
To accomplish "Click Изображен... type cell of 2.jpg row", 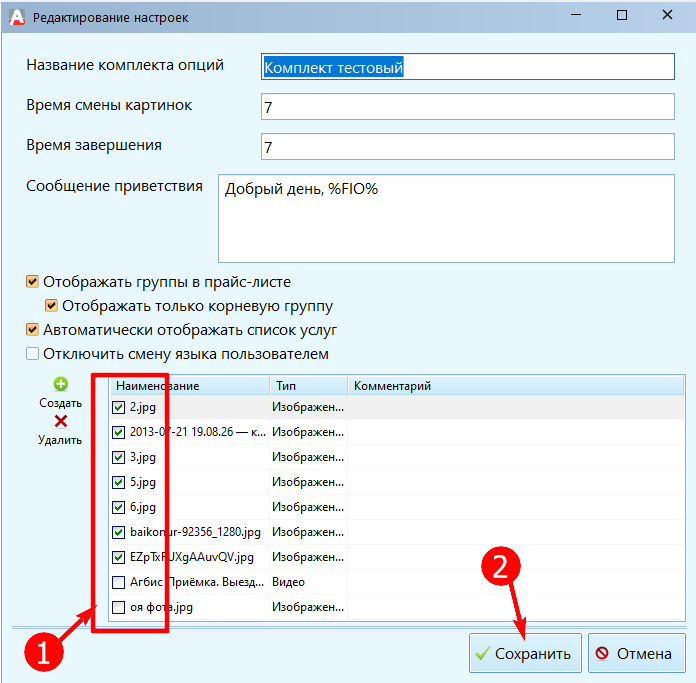I will 308,407.
